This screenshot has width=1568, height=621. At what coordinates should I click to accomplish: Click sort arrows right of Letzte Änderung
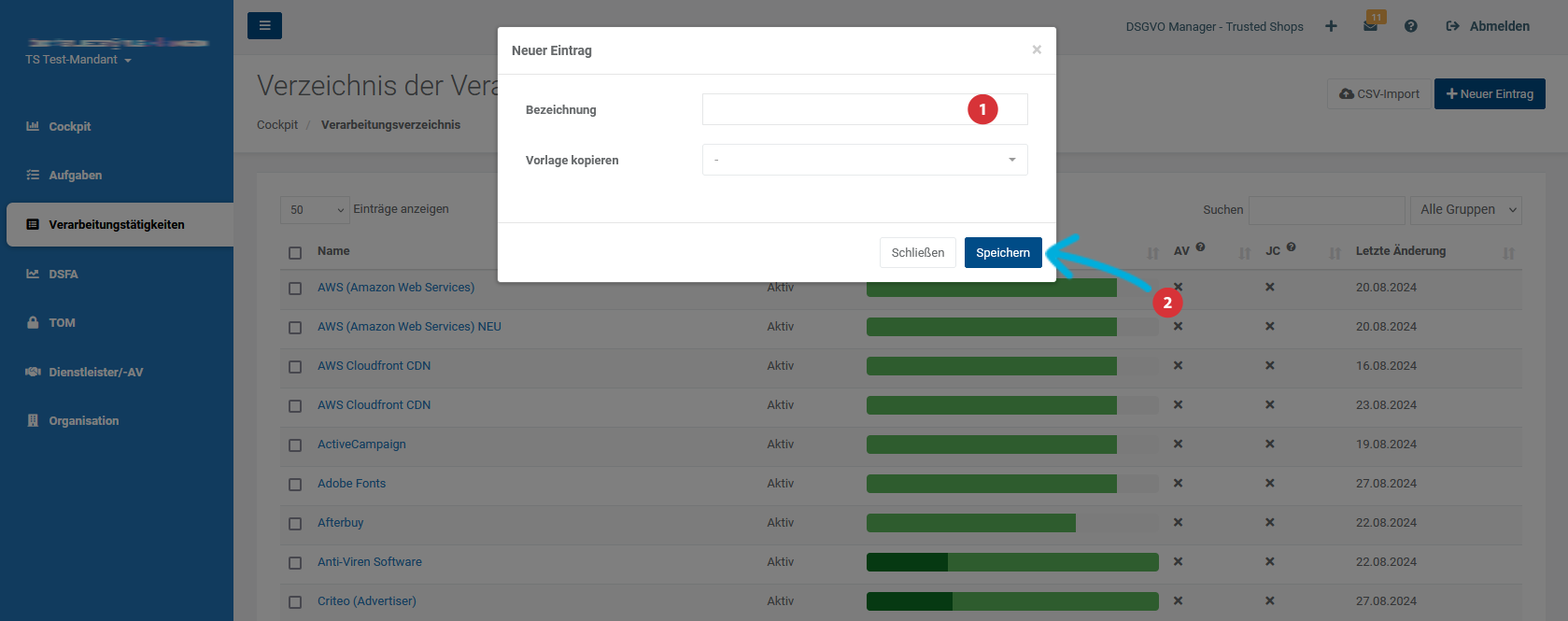1509,253
